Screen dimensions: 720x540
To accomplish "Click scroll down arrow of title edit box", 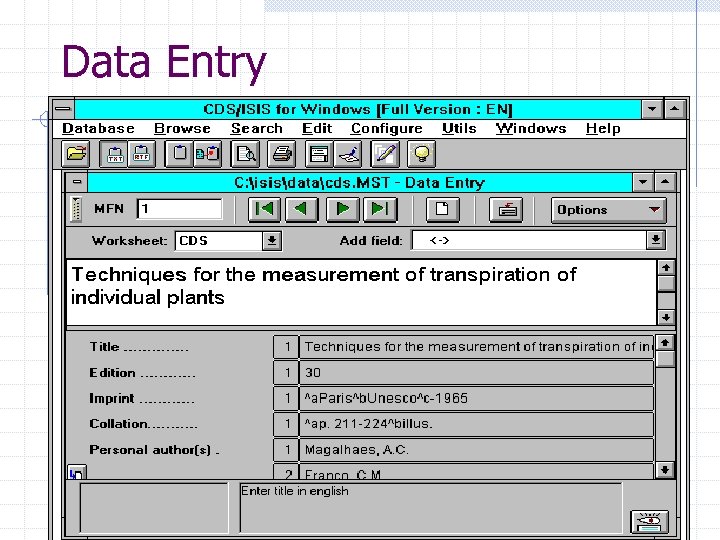I will [666, 317].
